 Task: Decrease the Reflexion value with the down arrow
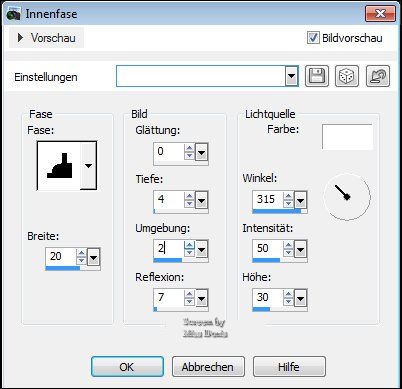point(189,301)
